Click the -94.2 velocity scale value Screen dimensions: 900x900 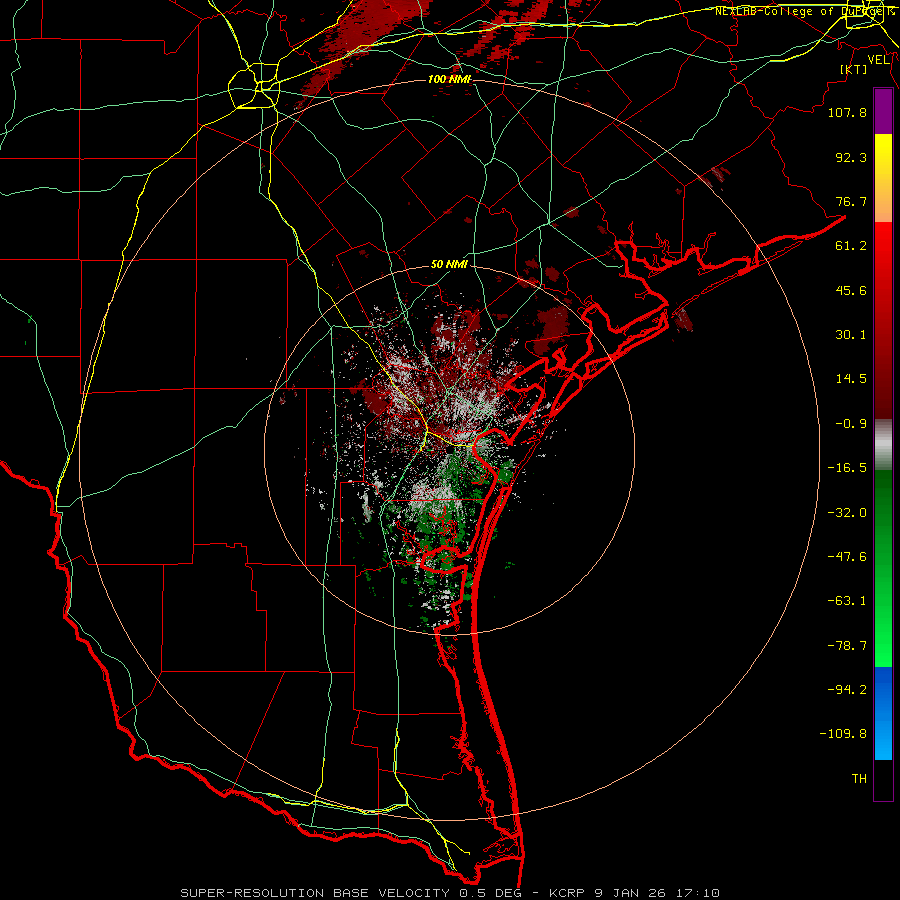(847, 689)
